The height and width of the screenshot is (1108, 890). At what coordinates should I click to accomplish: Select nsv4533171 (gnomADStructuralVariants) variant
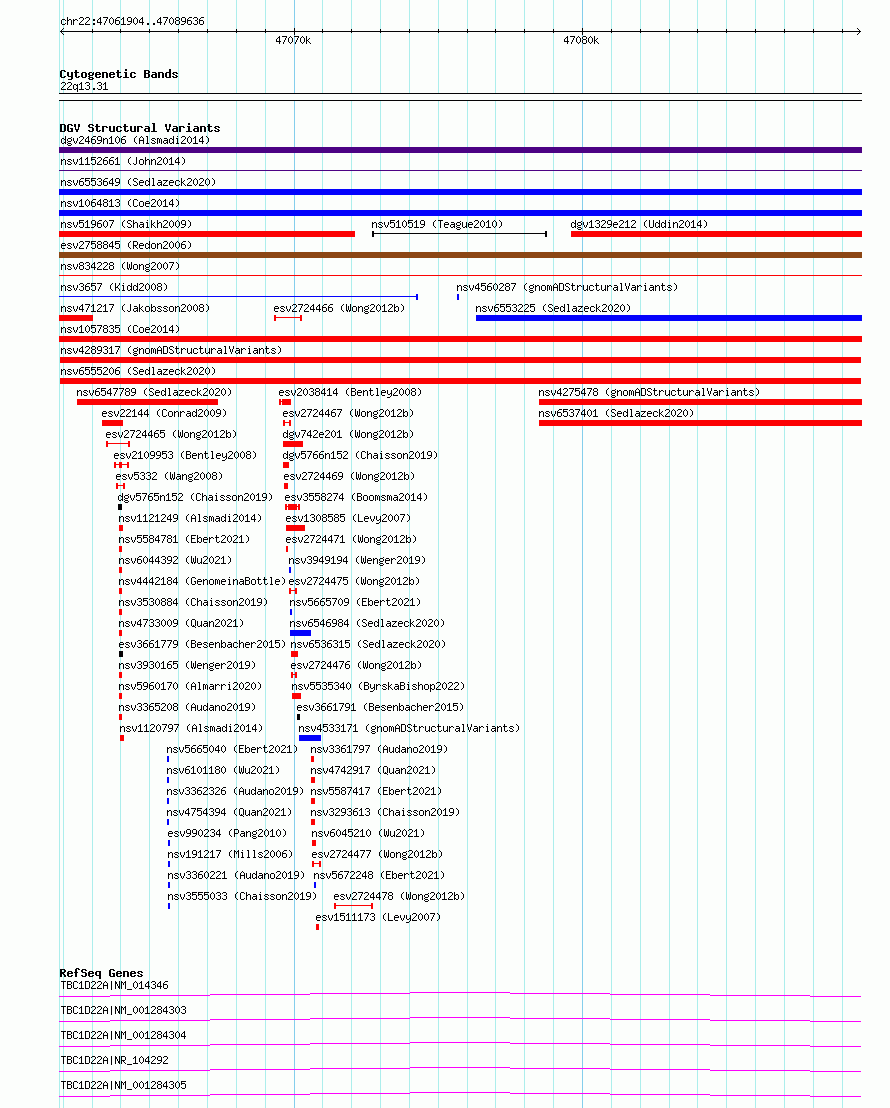(x=409, y=729)
